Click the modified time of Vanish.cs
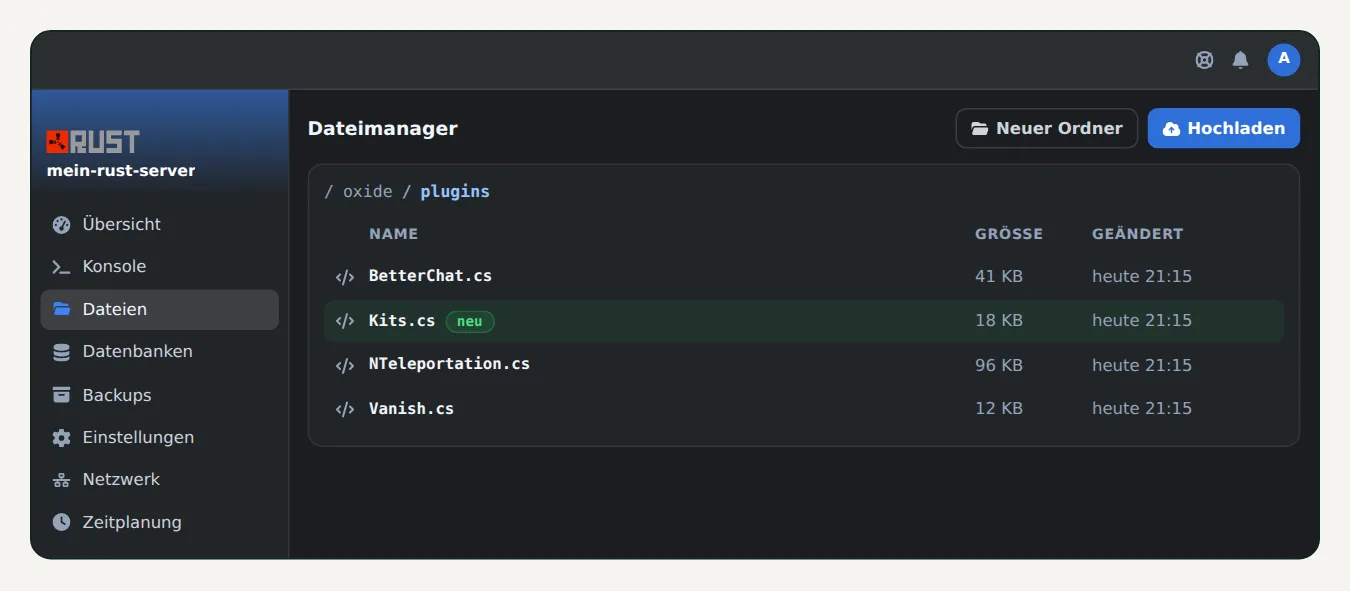 [1142, 408]
